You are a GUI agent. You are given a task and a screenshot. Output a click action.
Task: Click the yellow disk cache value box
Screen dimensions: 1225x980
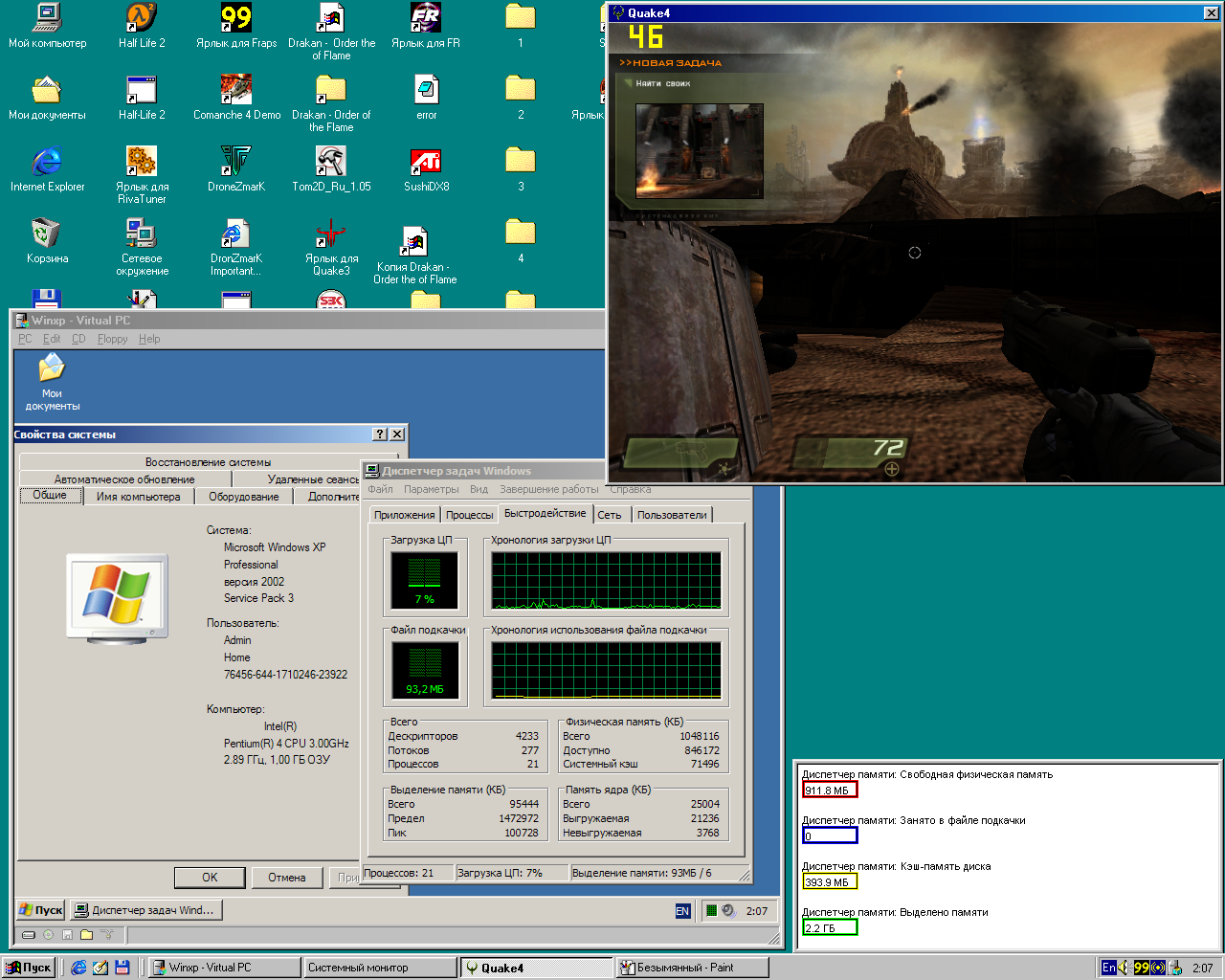coord(830,881)
